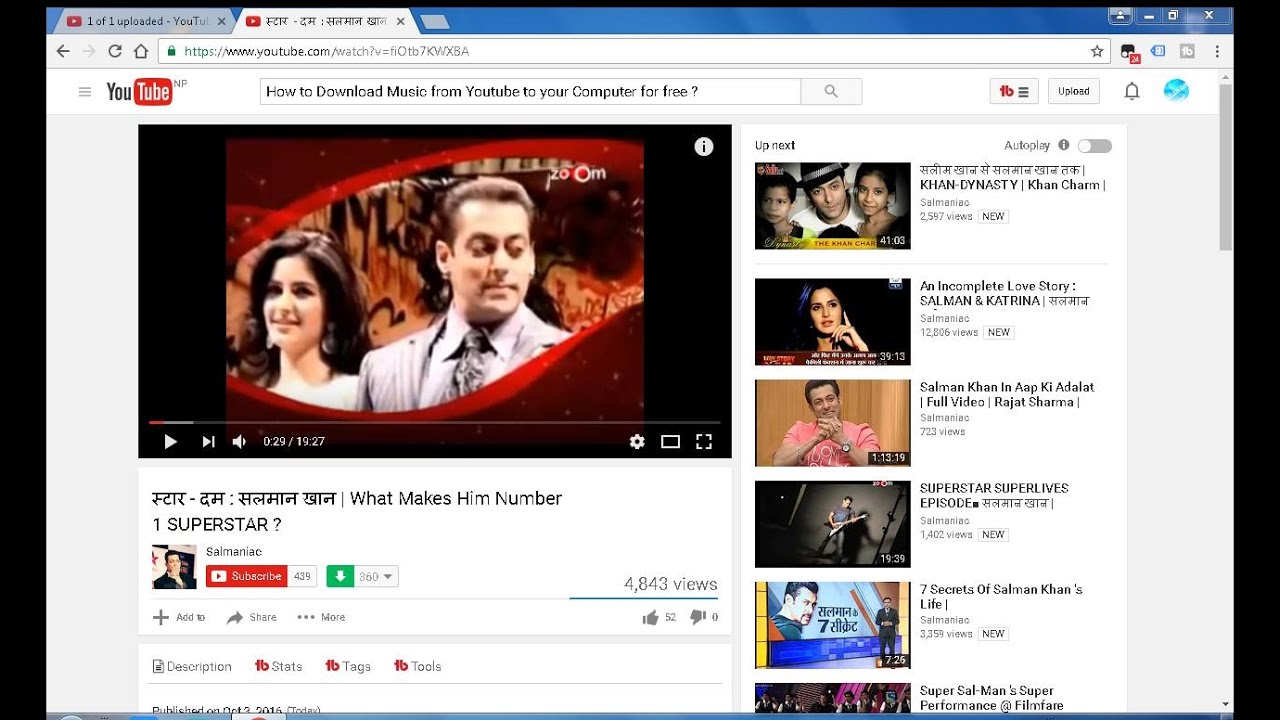Open the YouTube hamburger guide menu

tap(85, 92)
